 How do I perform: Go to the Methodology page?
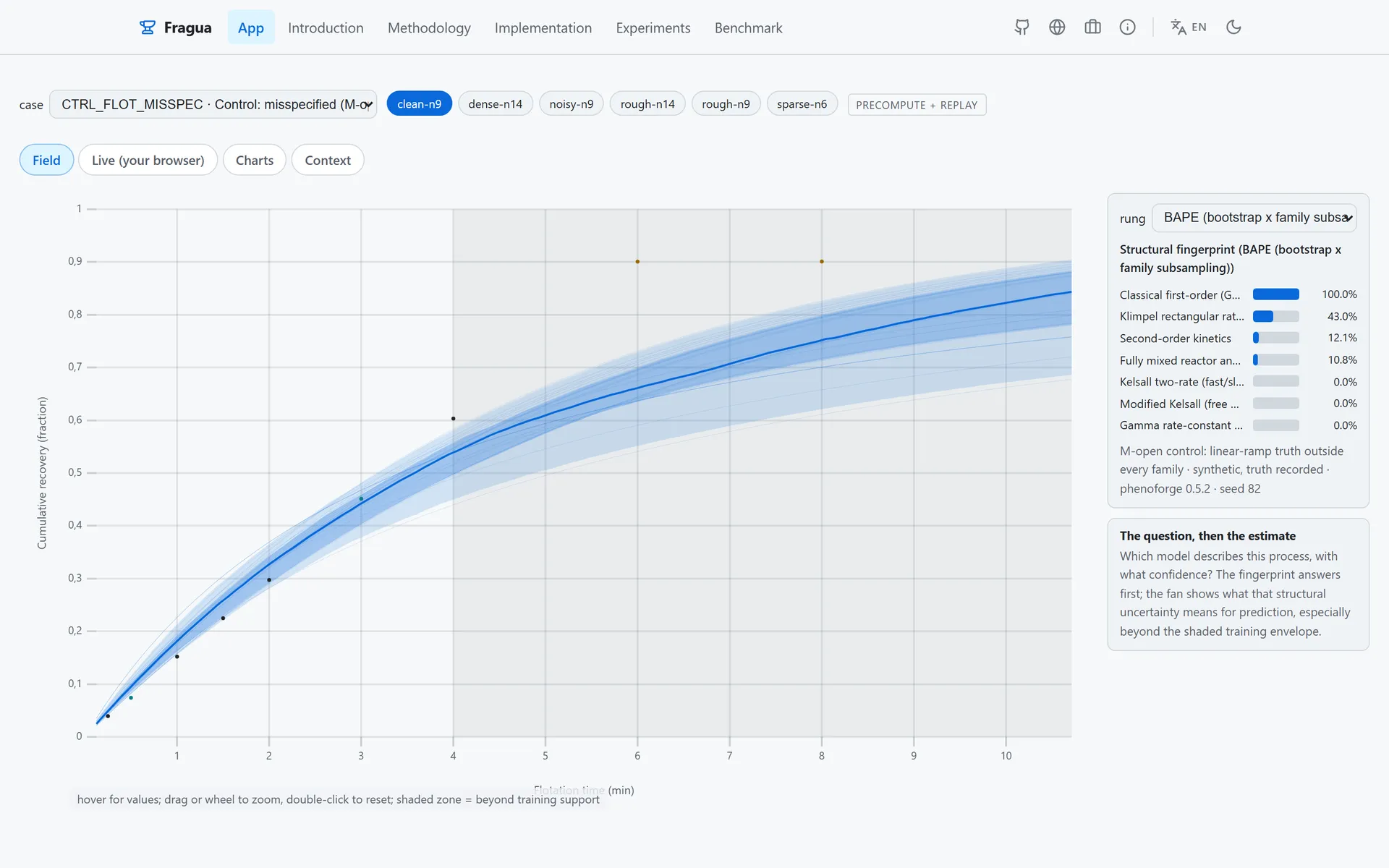point(429,27)
